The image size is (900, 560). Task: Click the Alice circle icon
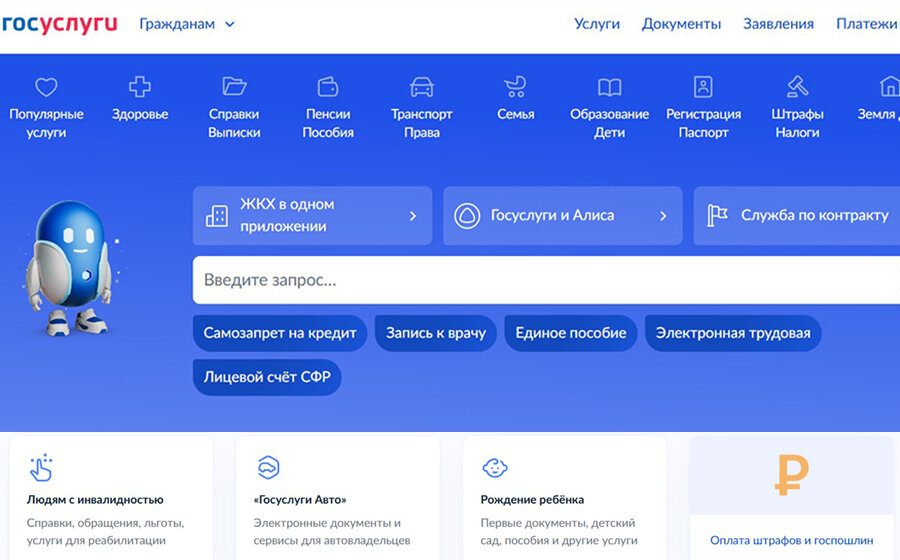467,216
